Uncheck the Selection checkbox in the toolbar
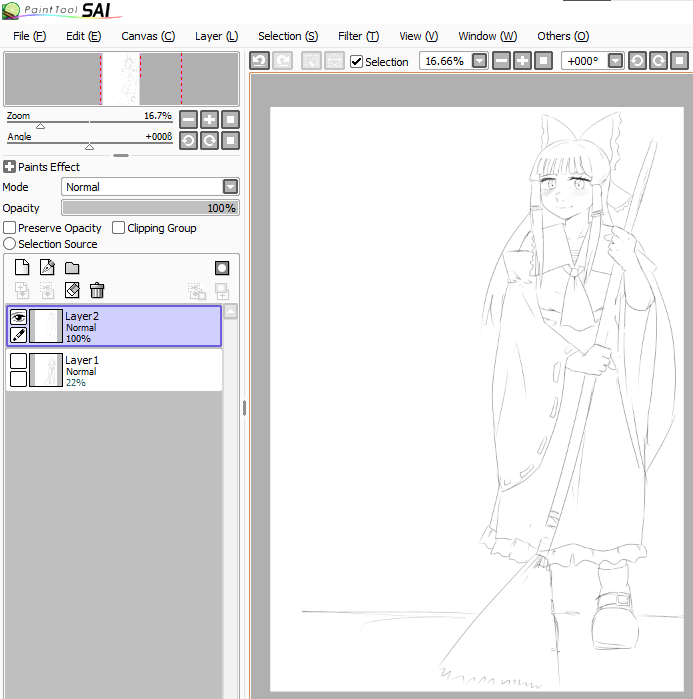The width and height of the screenshot is (693, 699). [356, 62]
